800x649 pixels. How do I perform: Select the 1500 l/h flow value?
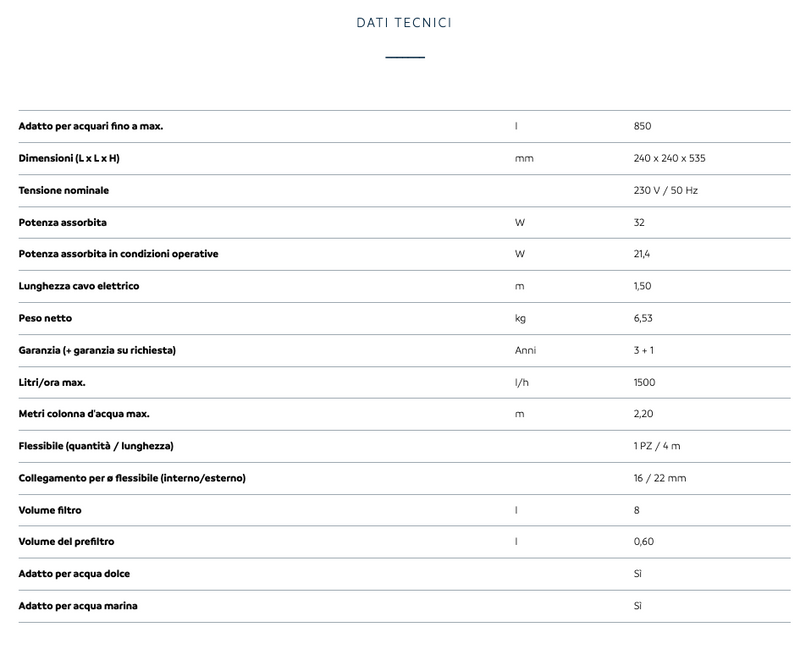pos(645,382)
